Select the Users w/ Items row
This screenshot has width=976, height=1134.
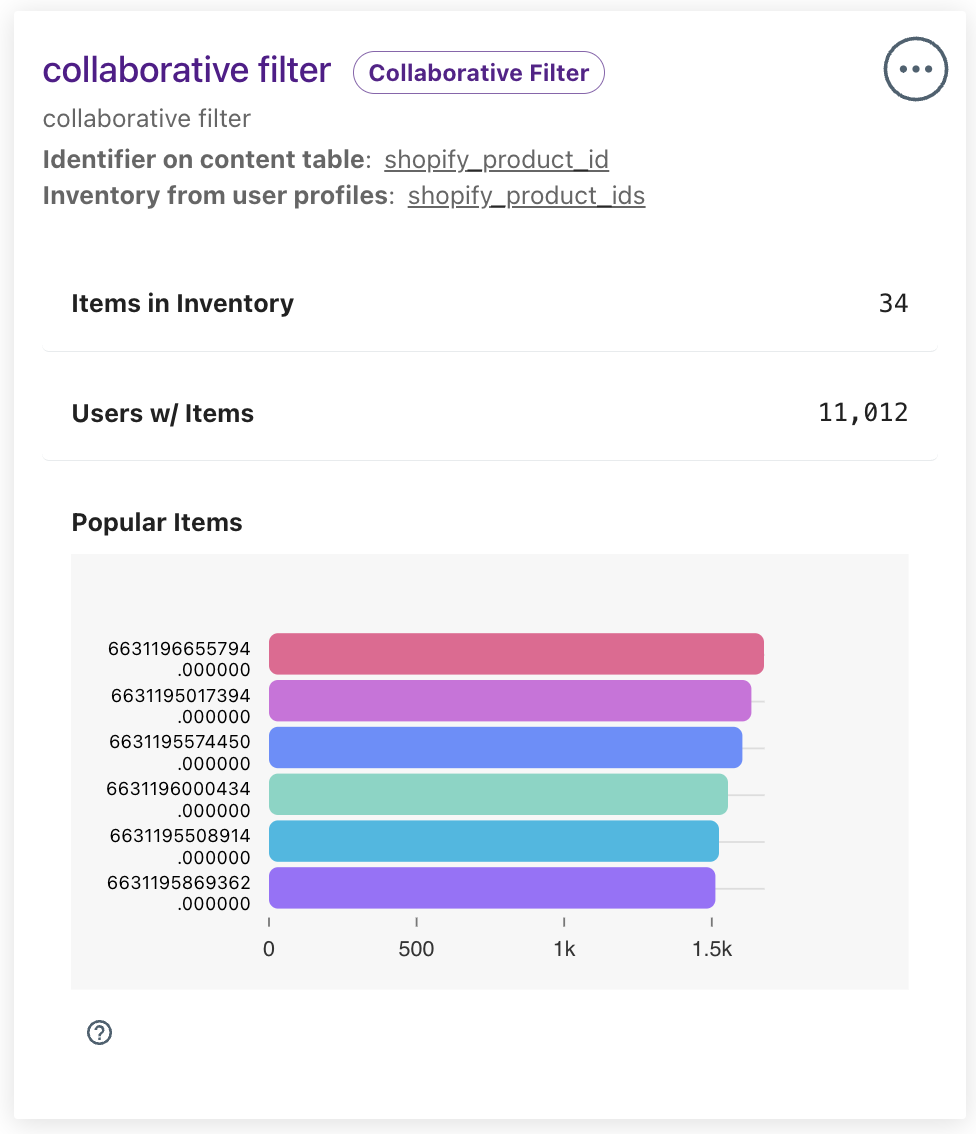click(x=489, y=414)
